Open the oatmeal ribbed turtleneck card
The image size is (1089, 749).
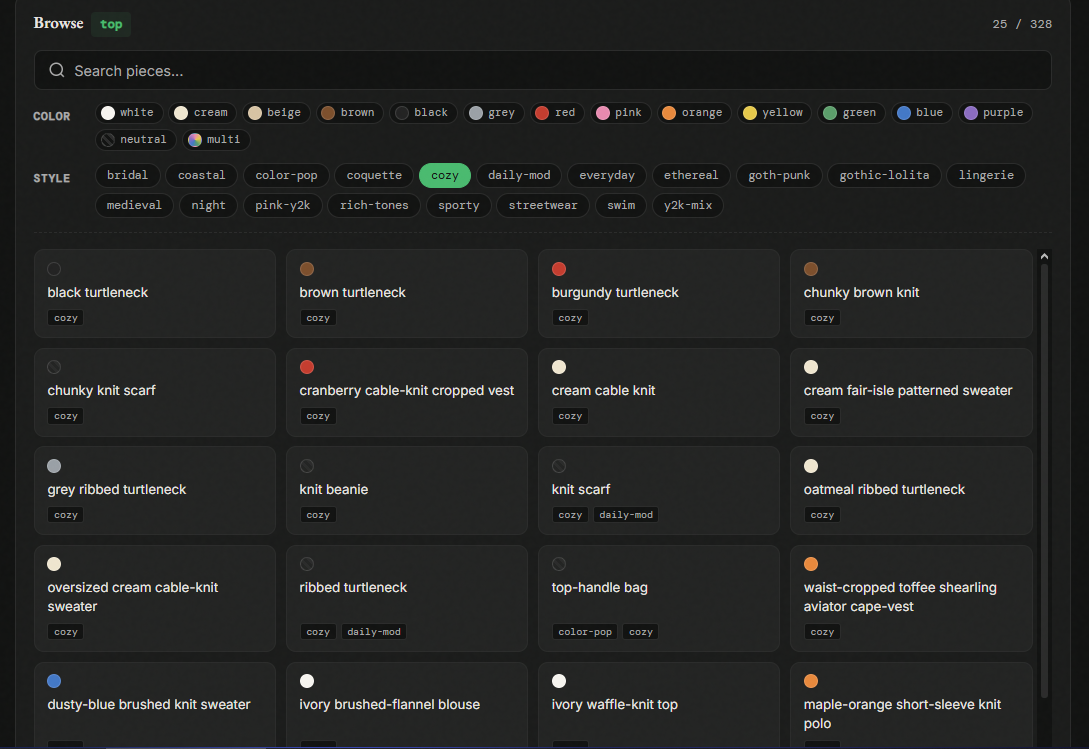pyautogui.click(x=911, y=491)
